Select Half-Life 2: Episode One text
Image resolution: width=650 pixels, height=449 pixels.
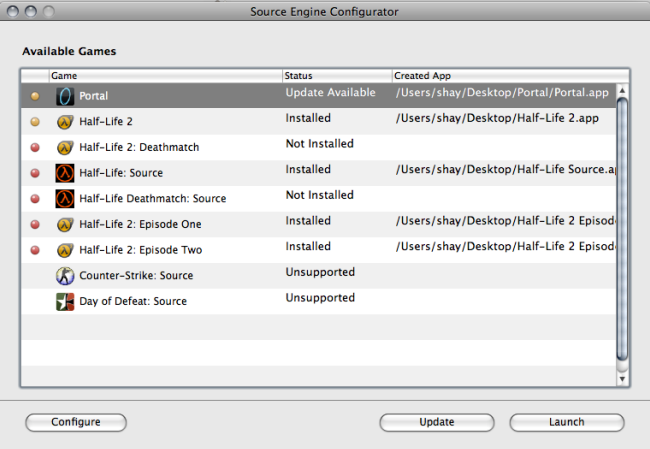coord(140,224)
